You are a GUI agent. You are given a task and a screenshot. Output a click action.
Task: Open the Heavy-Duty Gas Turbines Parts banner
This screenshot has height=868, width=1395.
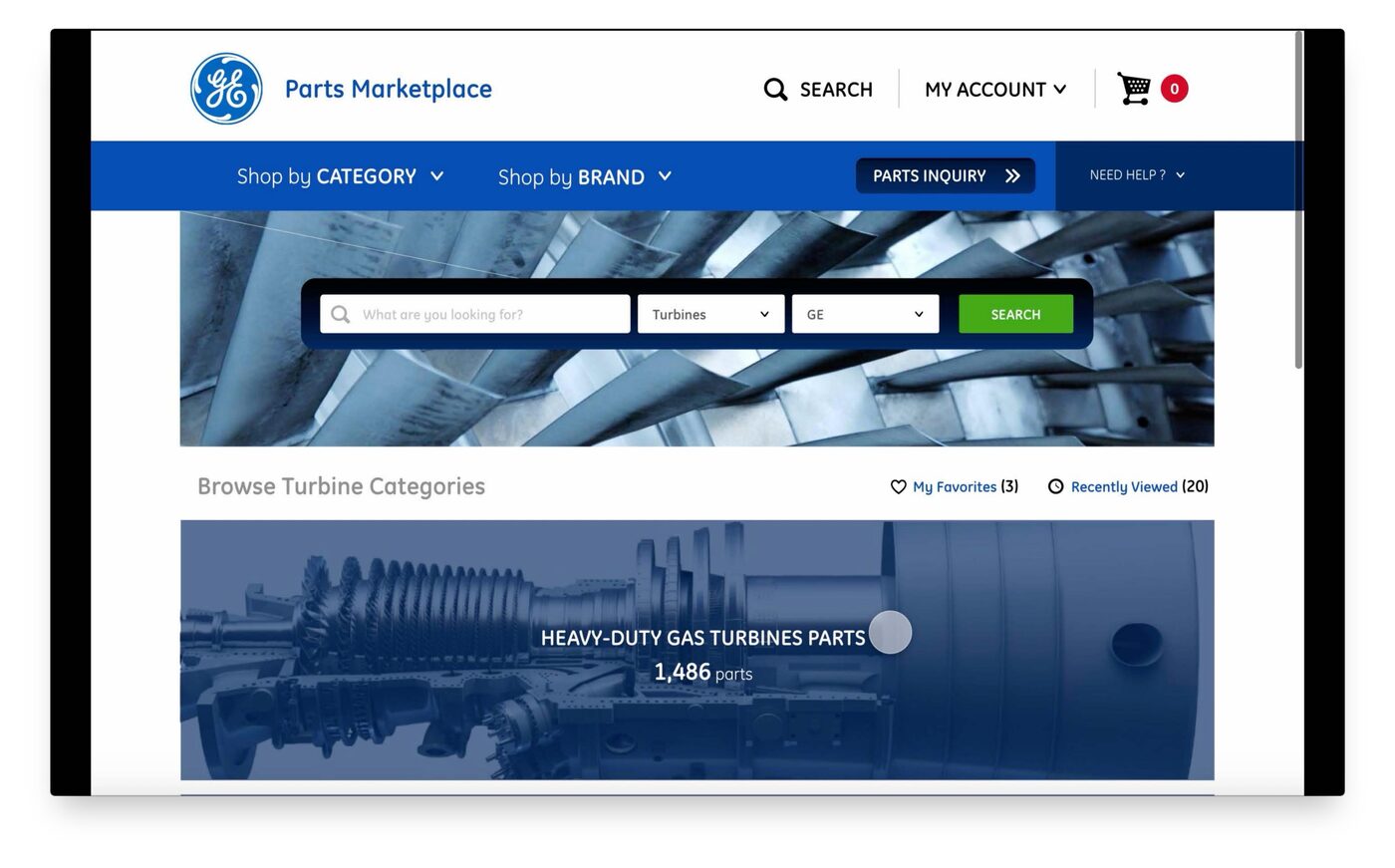[x=697, y=650]
